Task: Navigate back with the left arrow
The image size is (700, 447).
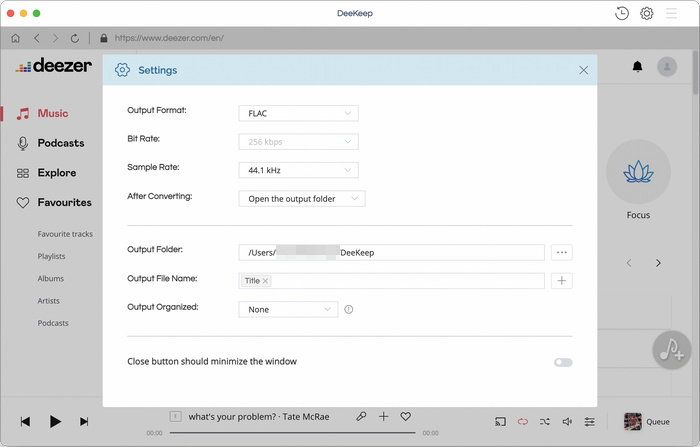Action: [37, 38]
